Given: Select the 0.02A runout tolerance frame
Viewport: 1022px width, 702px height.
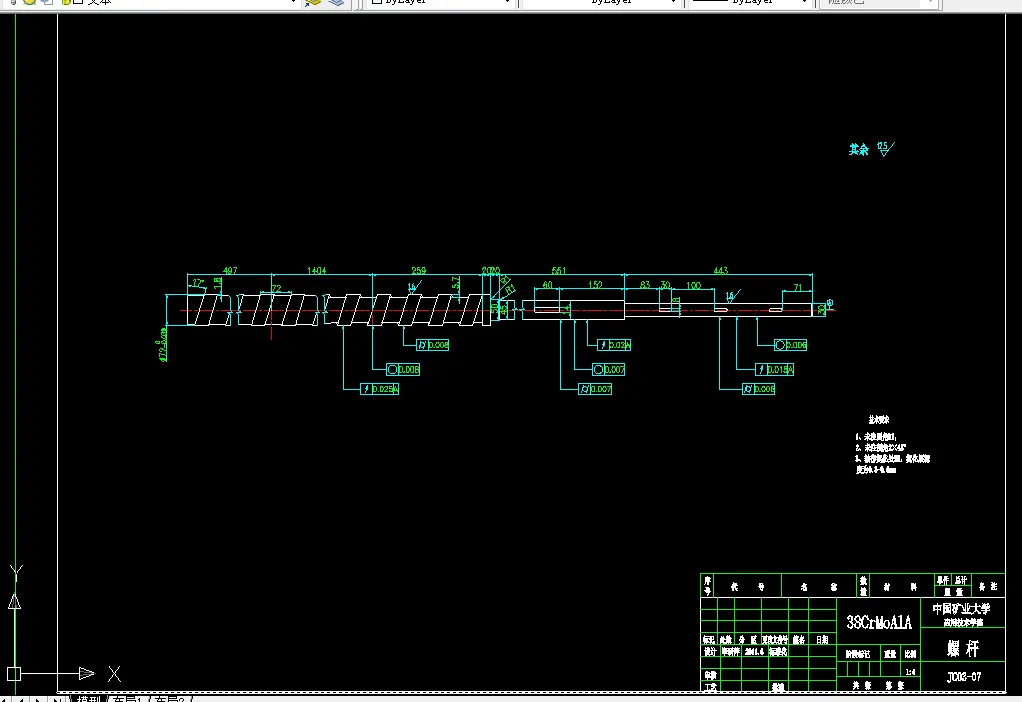Looking at the screenshot, I should click(614, 345).
